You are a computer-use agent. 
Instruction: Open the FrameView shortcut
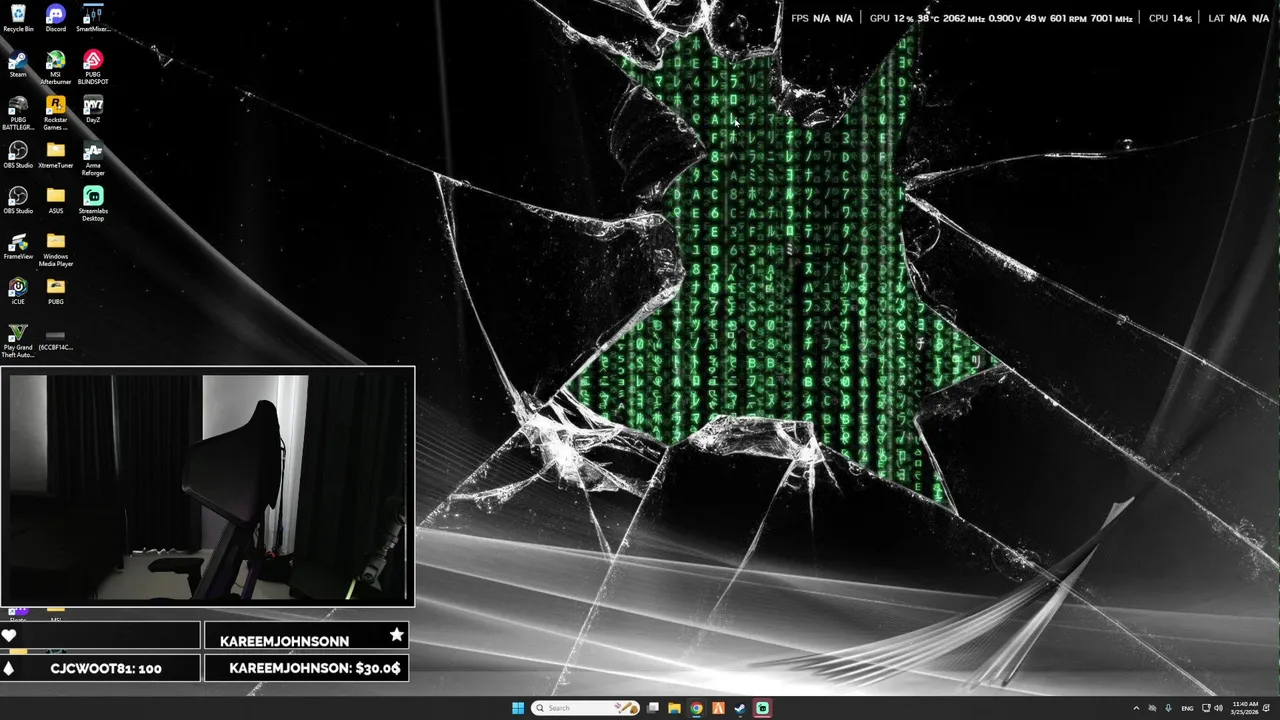click(x=18, y=247)
